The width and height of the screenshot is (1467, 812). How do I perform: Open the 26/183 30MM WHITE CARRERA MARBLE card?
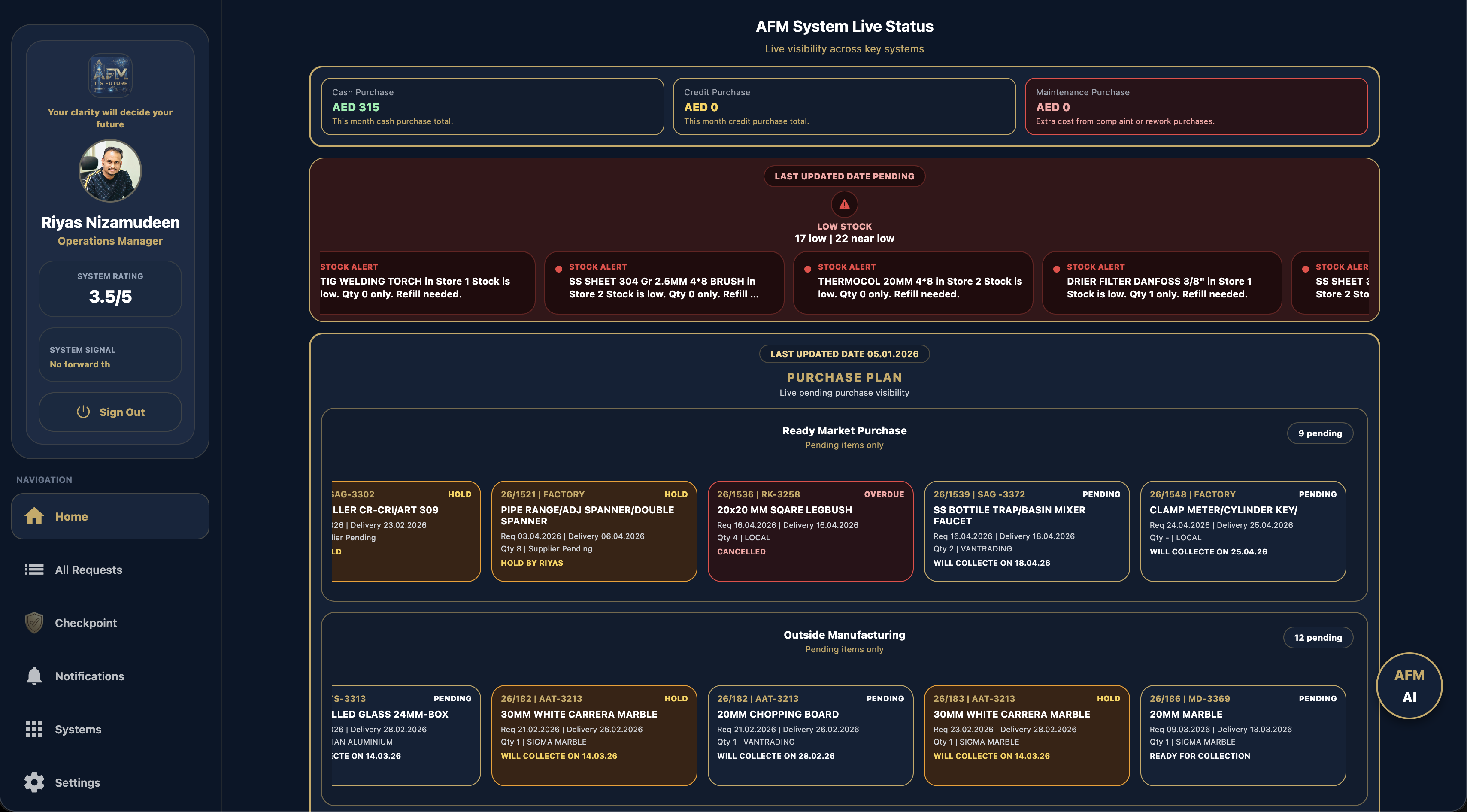(x=1026, y=735)
